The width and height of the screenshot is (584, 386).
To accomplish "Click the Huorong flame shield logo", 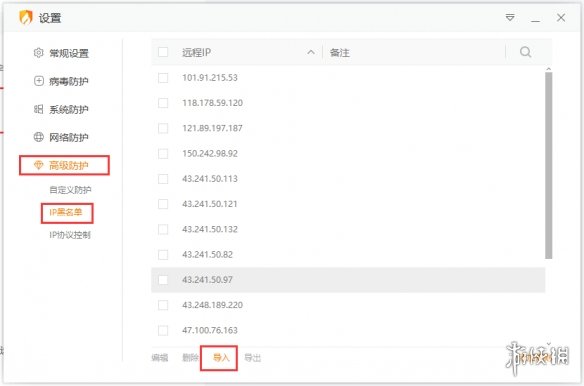I will pyautogui.click(x=26, y=18).
